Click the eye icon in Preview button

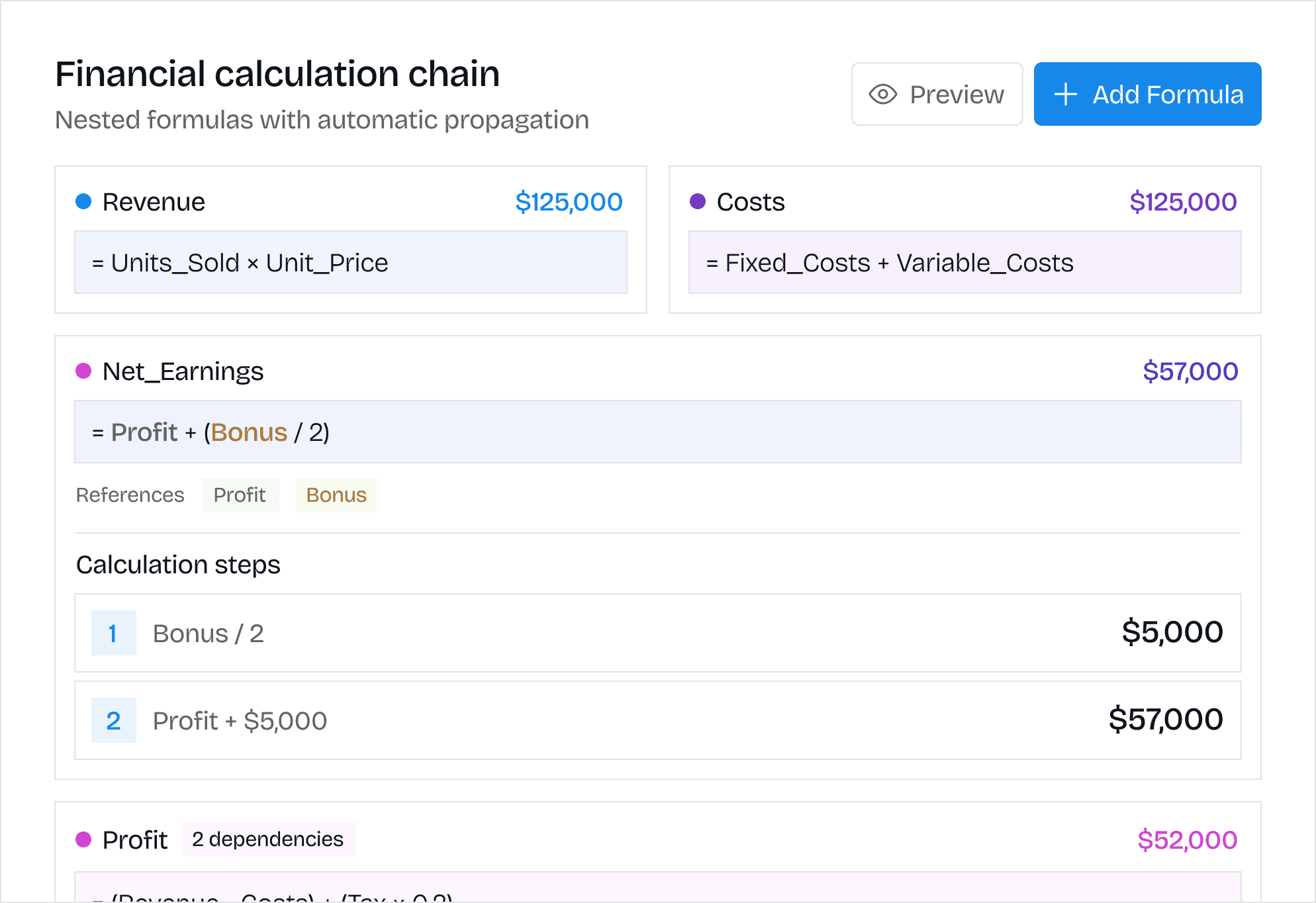coord(882,95)
